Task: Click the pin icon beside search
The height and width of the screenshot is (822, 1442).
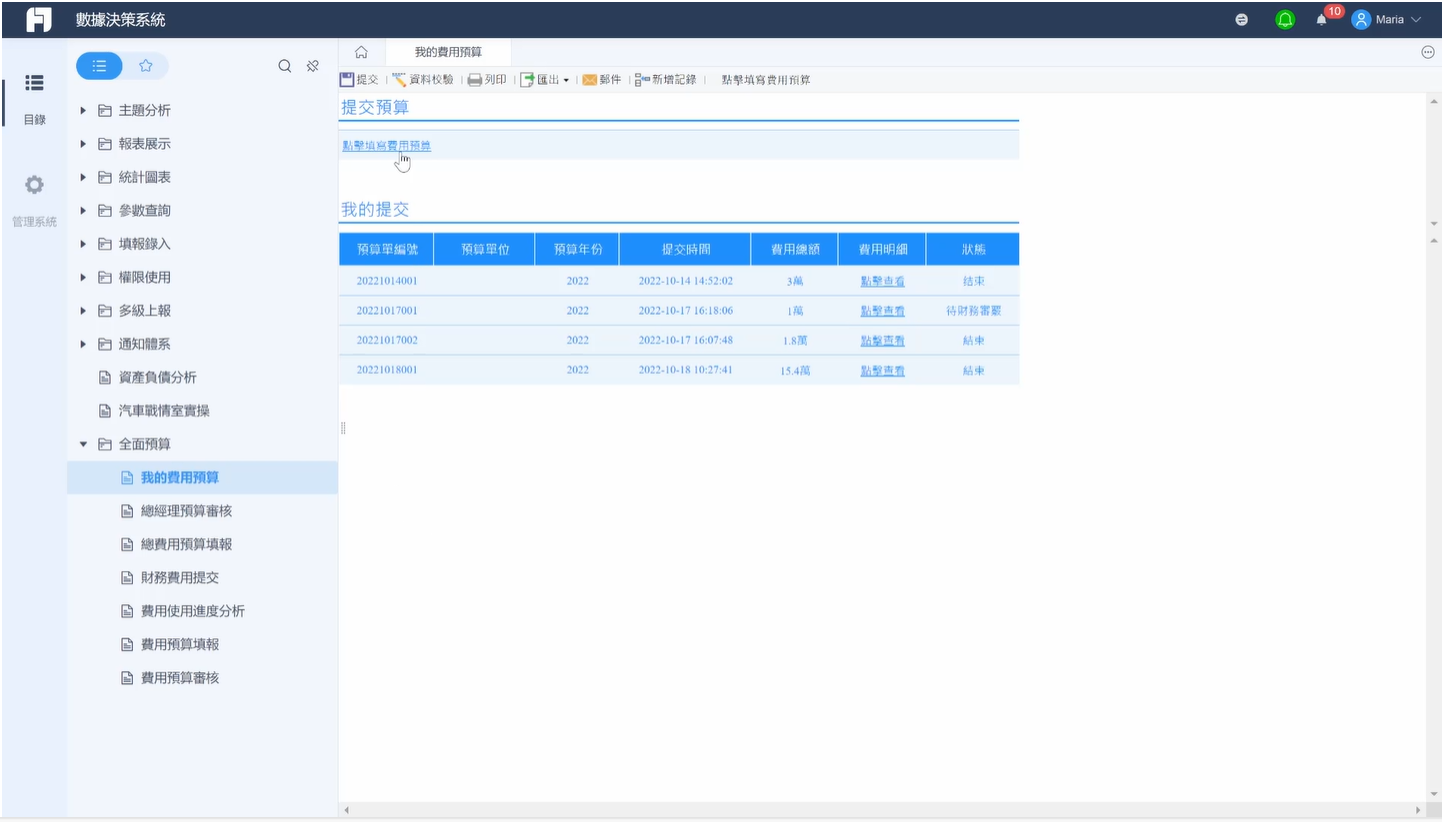Action: (x=313, y=66)
